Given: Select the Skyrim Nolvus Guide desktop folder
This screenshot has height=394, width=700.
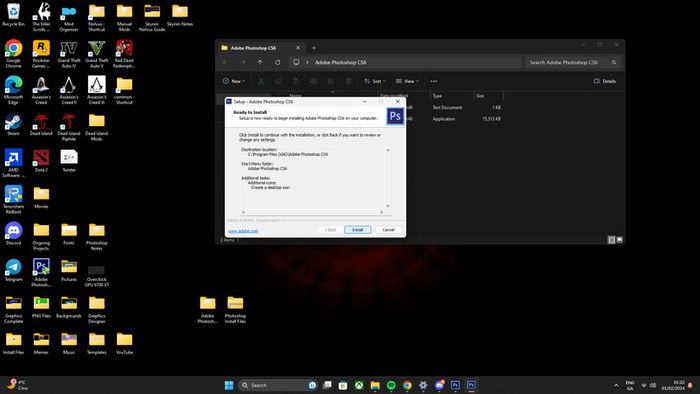Looking at the screenshot, I should [x=152, y=17].
